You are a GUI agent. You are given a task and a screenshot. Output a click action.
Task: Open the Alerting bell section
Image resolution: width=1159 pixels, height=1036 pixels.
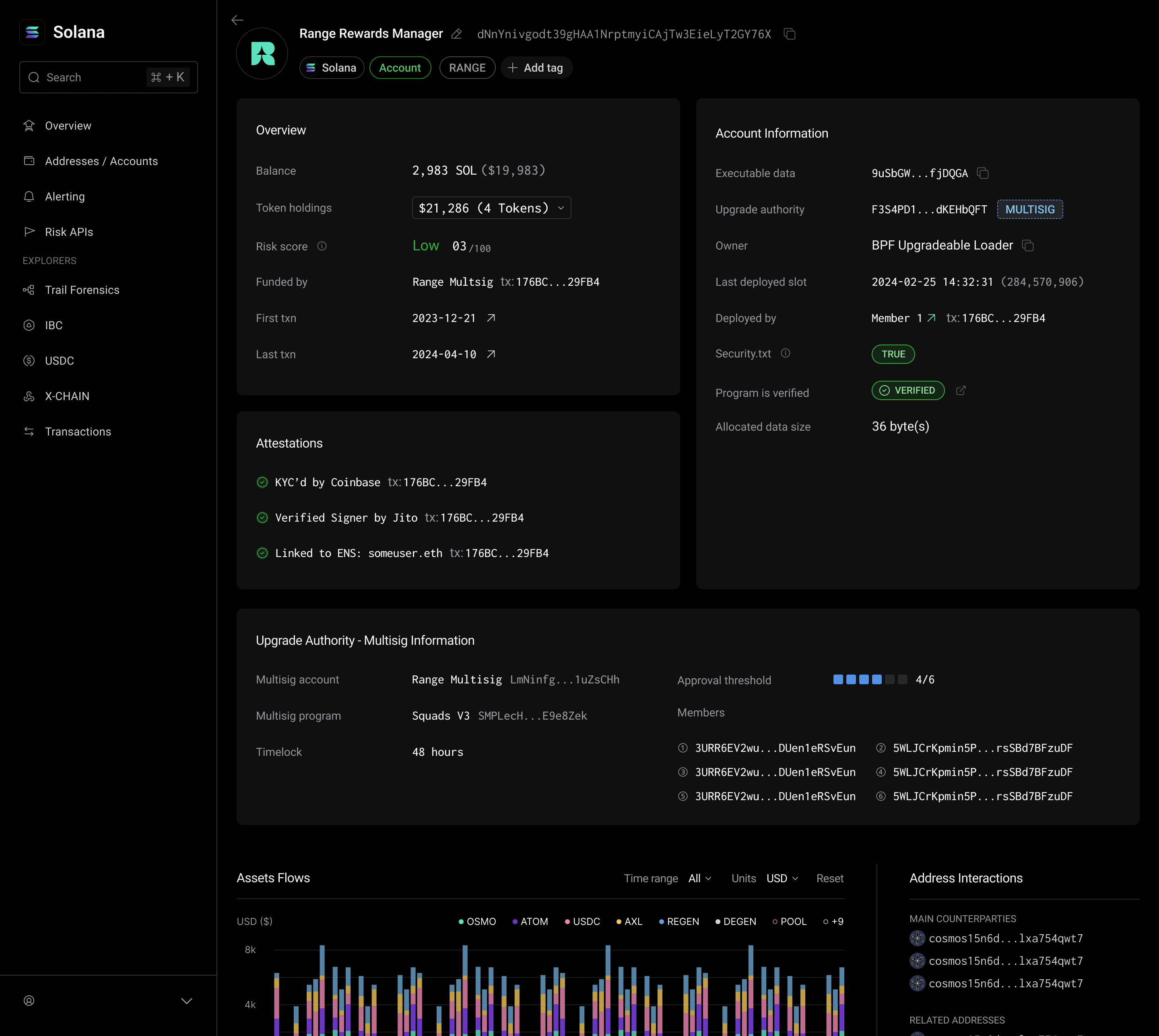click(65, 196)
